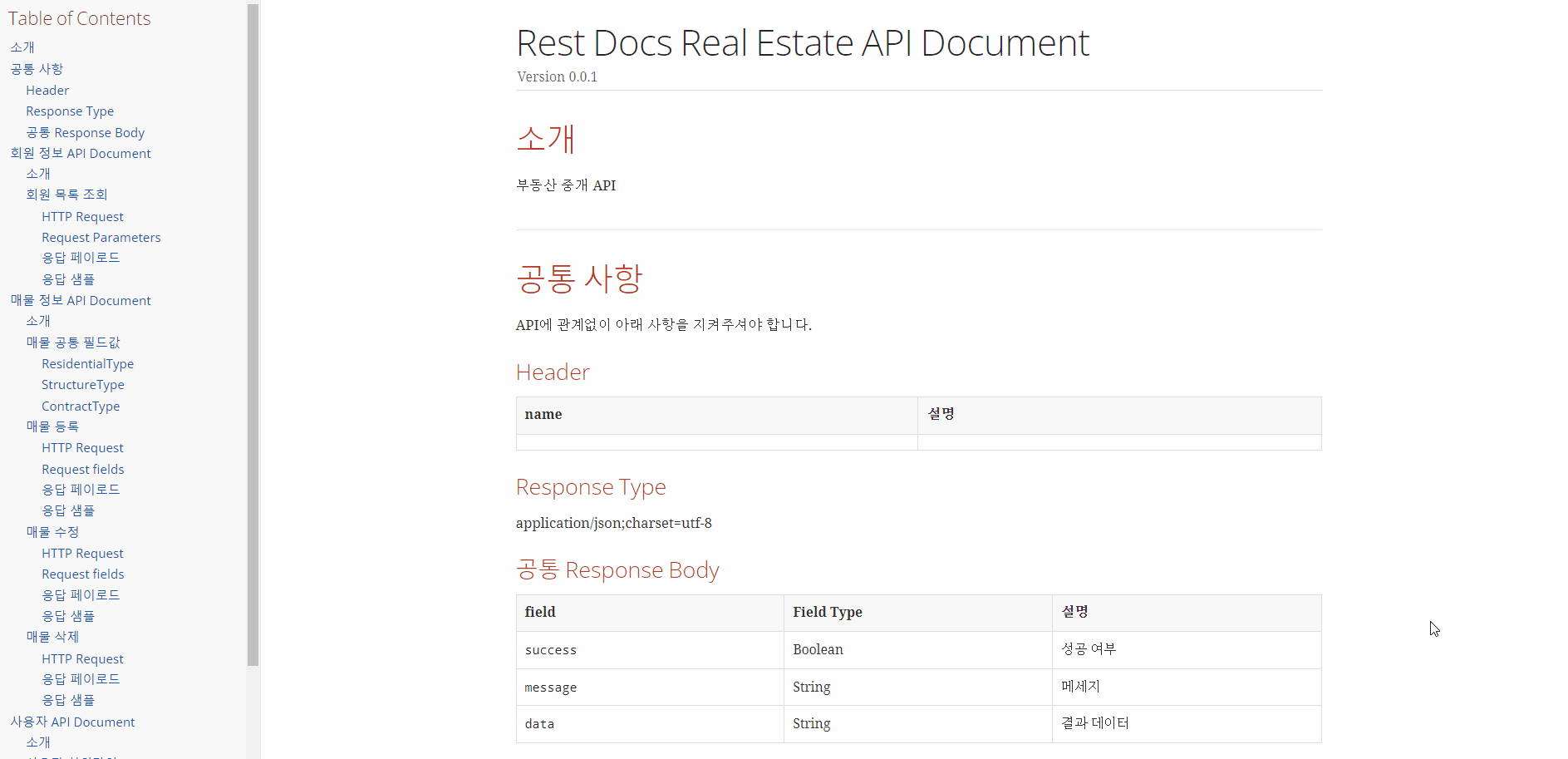Open 응답 페이로드 under 매물 삭제
1568x759 pixels.
click(81, 679)
